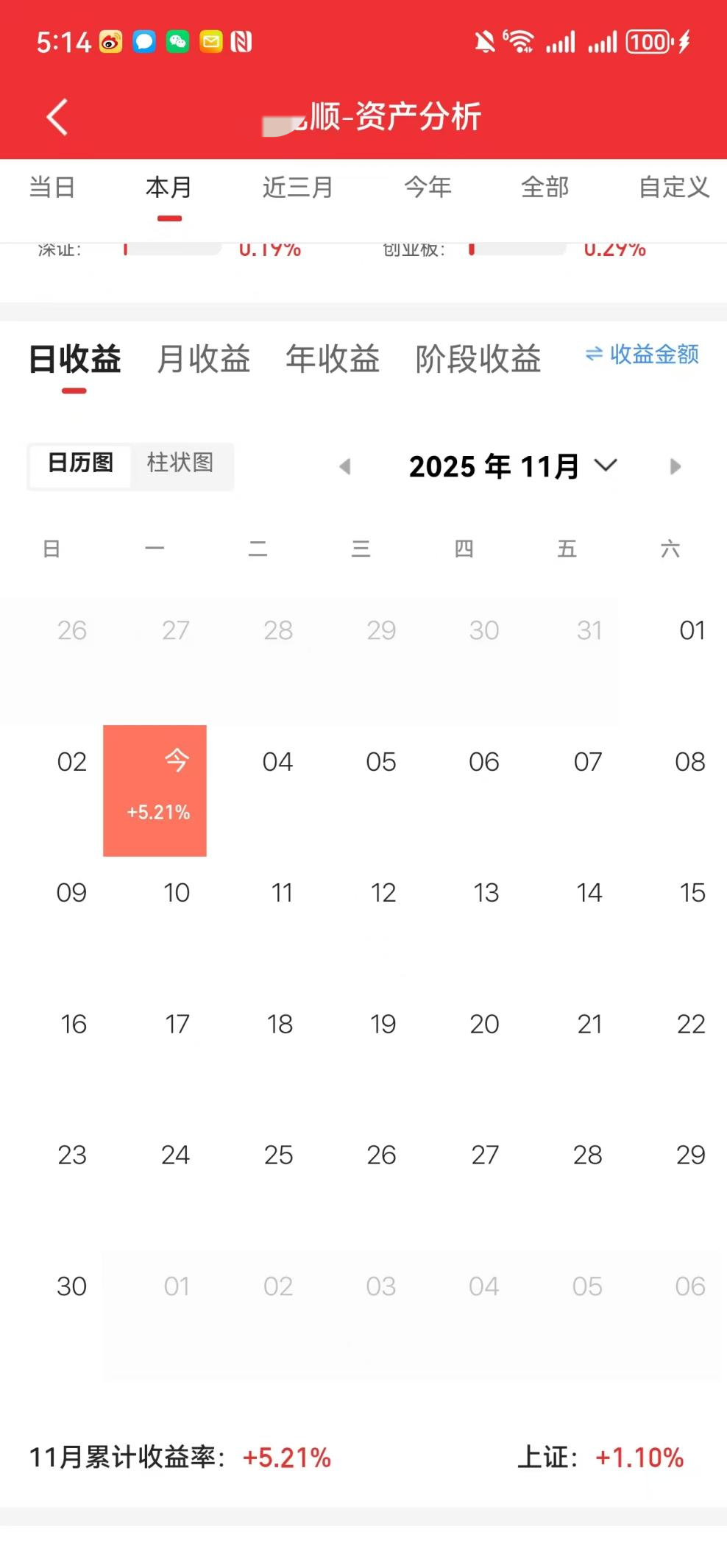
Task: Expand month picker chevron
Action: 606,466
